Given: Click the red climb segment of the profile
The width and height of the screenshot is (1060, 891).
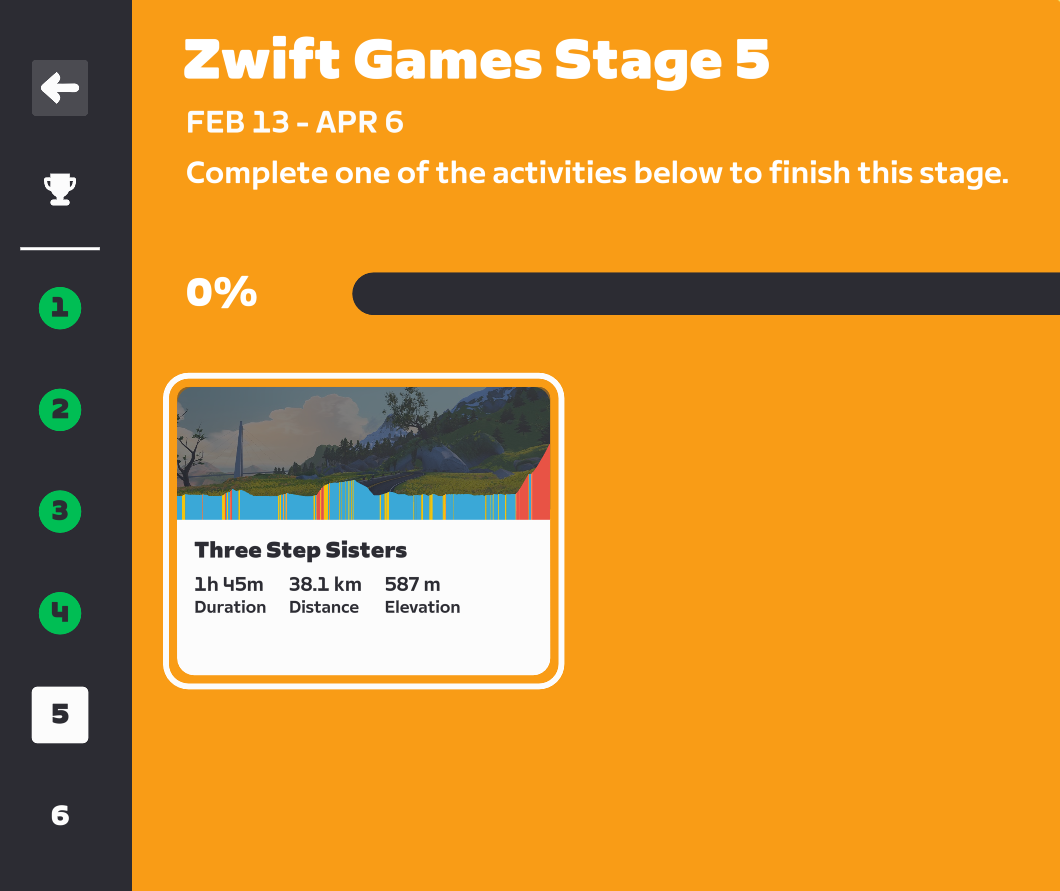Looking at the screenshot, I should [x=541, y=490].
